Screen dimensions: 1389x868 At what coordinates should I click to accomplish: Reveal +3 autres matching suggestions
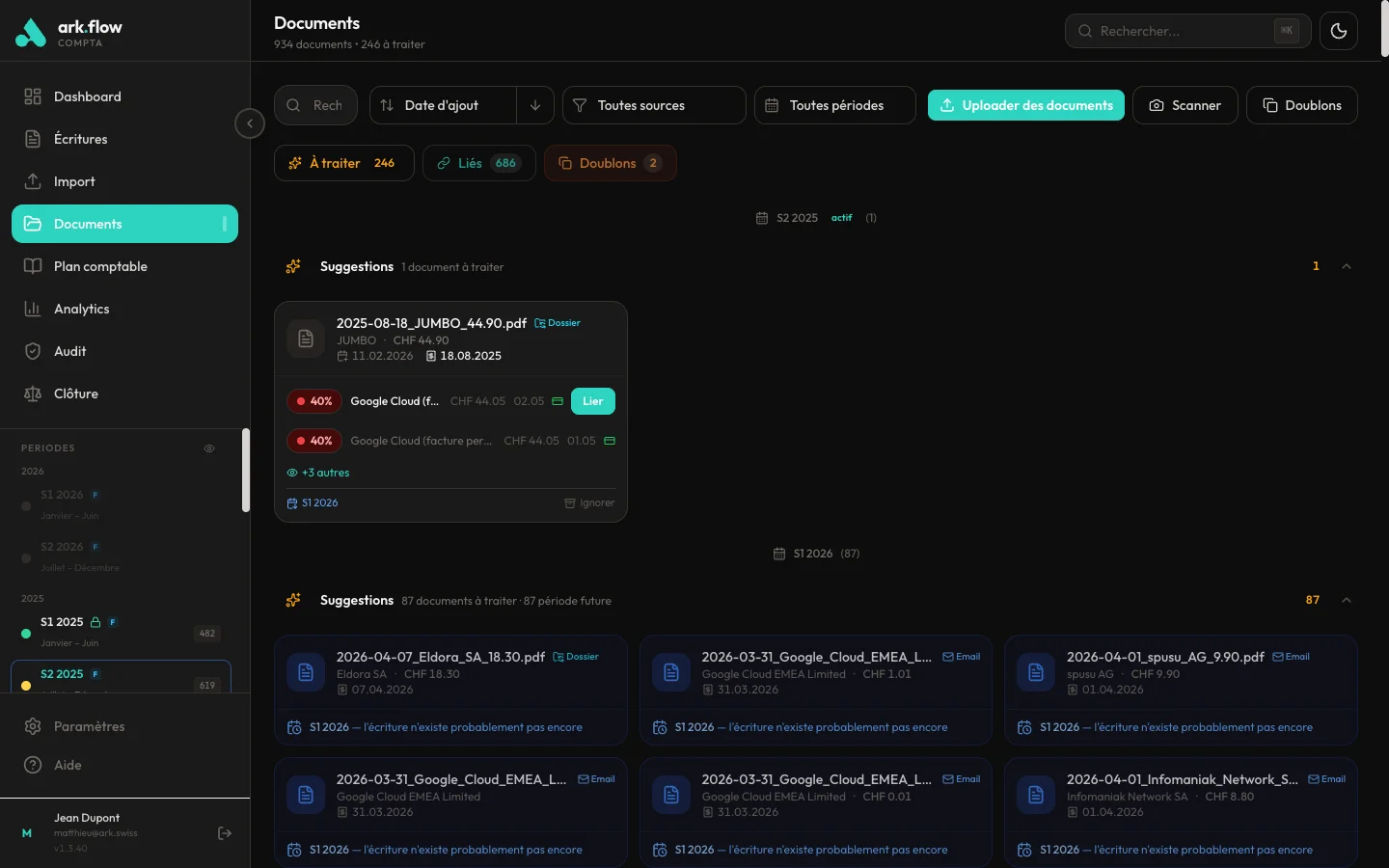click(318, 473)
